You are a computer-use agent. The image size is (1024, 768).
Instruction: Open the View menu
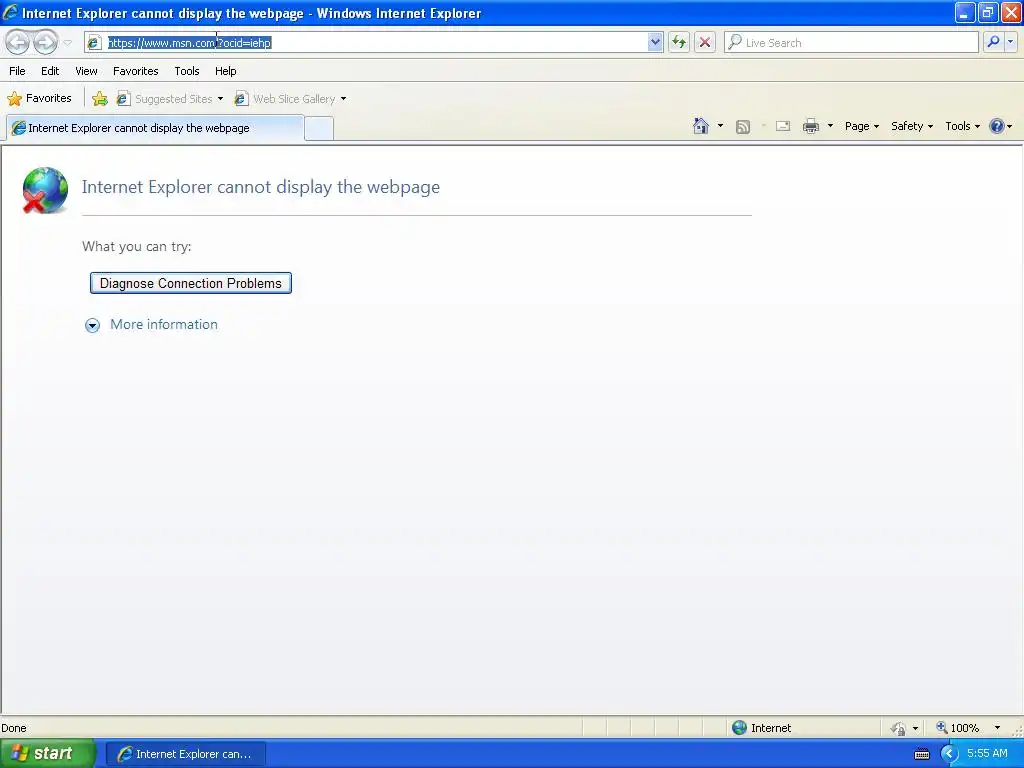point(86,71)
